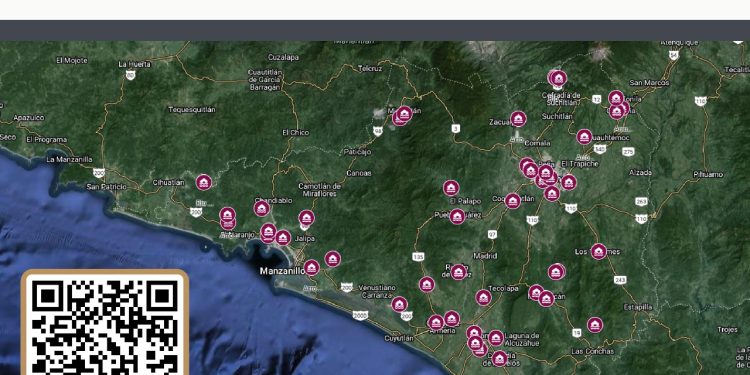The height and width of the screenshot is (375, 750).
Task: Click the San Patricio label
Action: point(107,187)
